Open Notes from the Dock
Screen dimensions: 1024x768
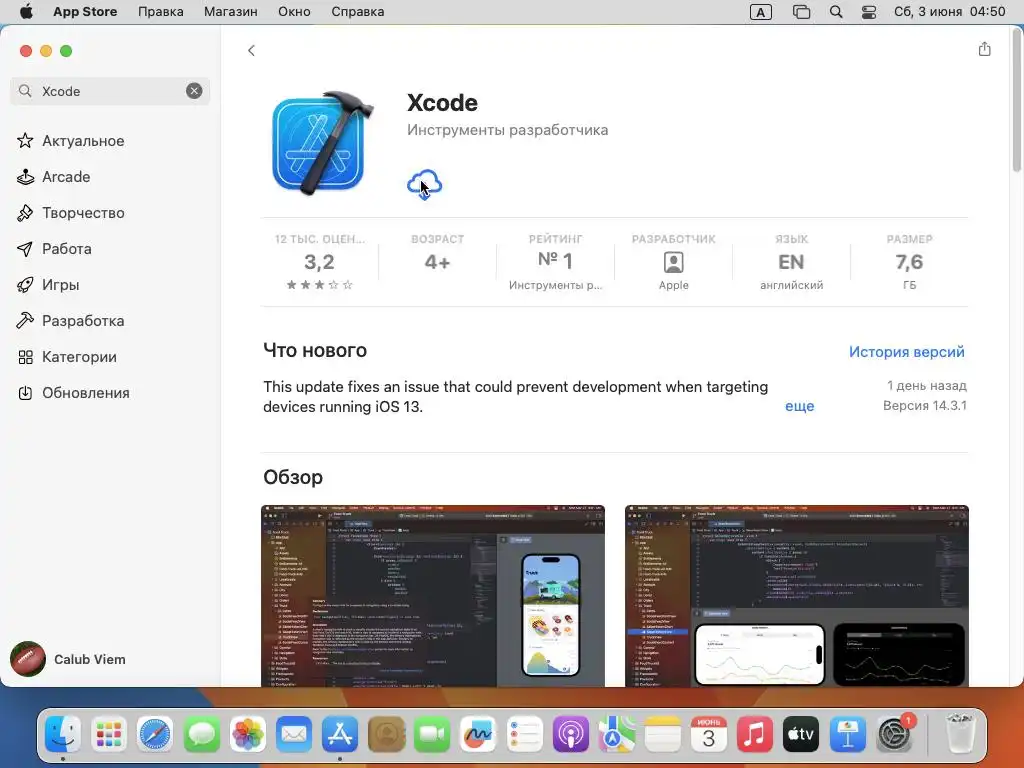click(663, 734)
